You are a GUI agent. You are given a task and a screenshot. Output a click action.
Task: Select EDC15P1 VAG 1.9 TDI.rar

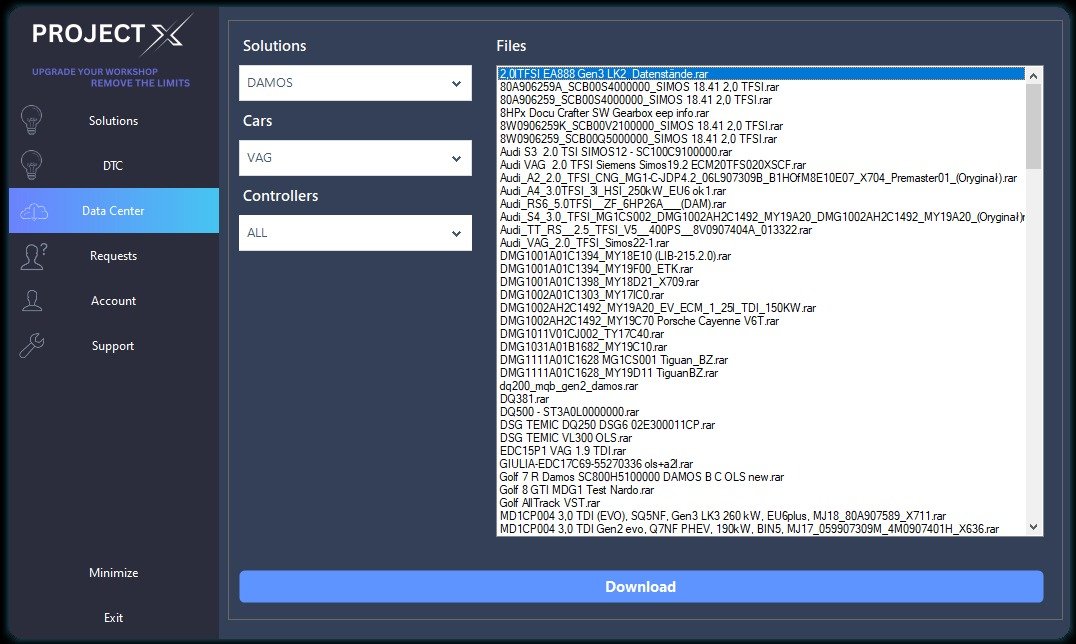761,451
